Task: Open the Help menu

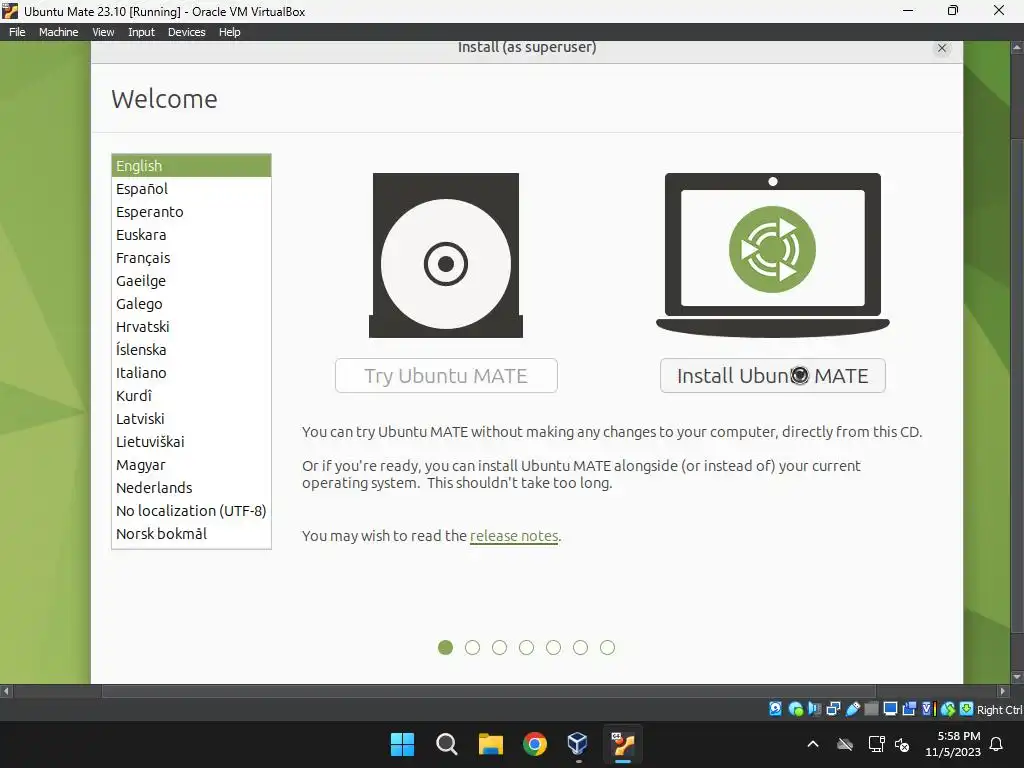Action: point(229,32)
